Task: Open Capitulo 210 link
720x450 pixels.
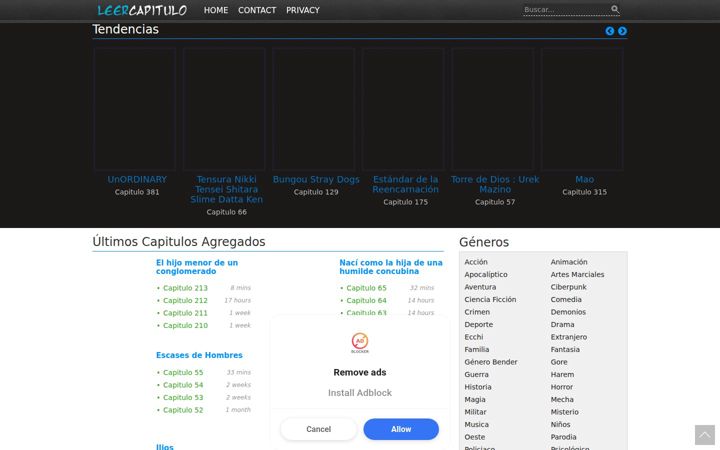Action: point(186,325)
